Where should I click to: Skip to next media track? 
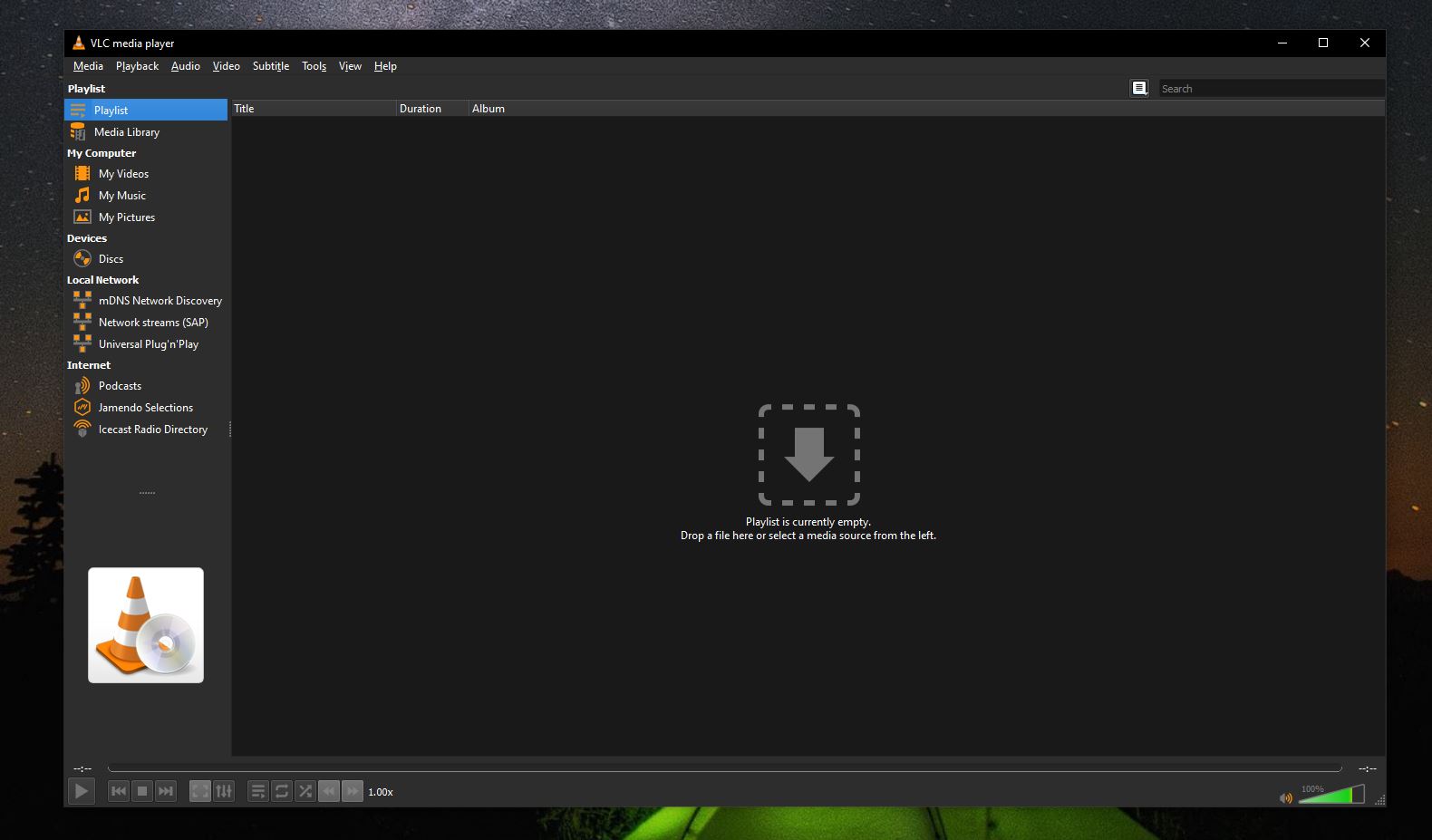click(x=166, y=791)
